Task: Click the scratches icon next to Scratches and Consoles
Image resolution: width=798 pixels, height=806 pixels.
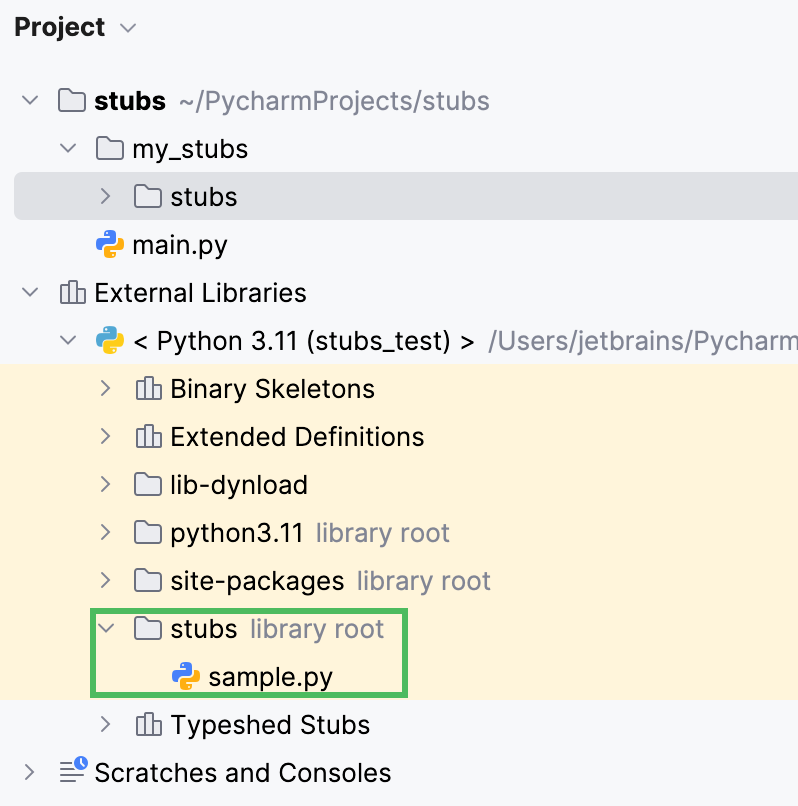Action: 72,772
